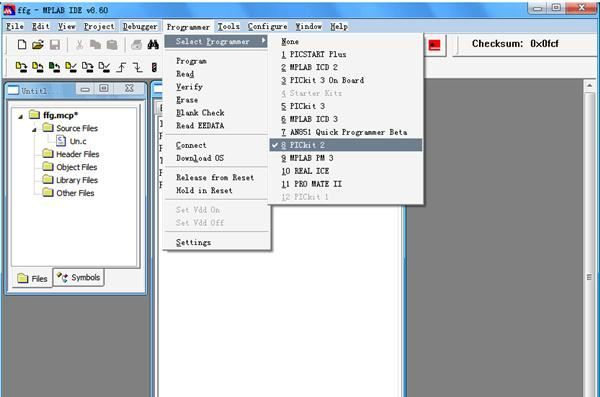
Task: Select the Read EEDATA menu entry
Action: 216,126
